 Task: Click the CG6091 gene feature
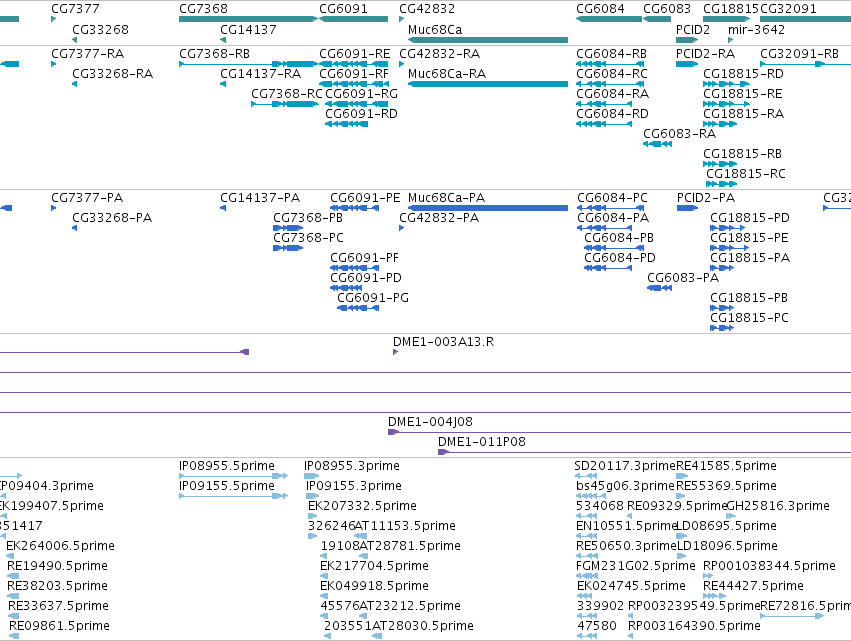click(353, 19)
